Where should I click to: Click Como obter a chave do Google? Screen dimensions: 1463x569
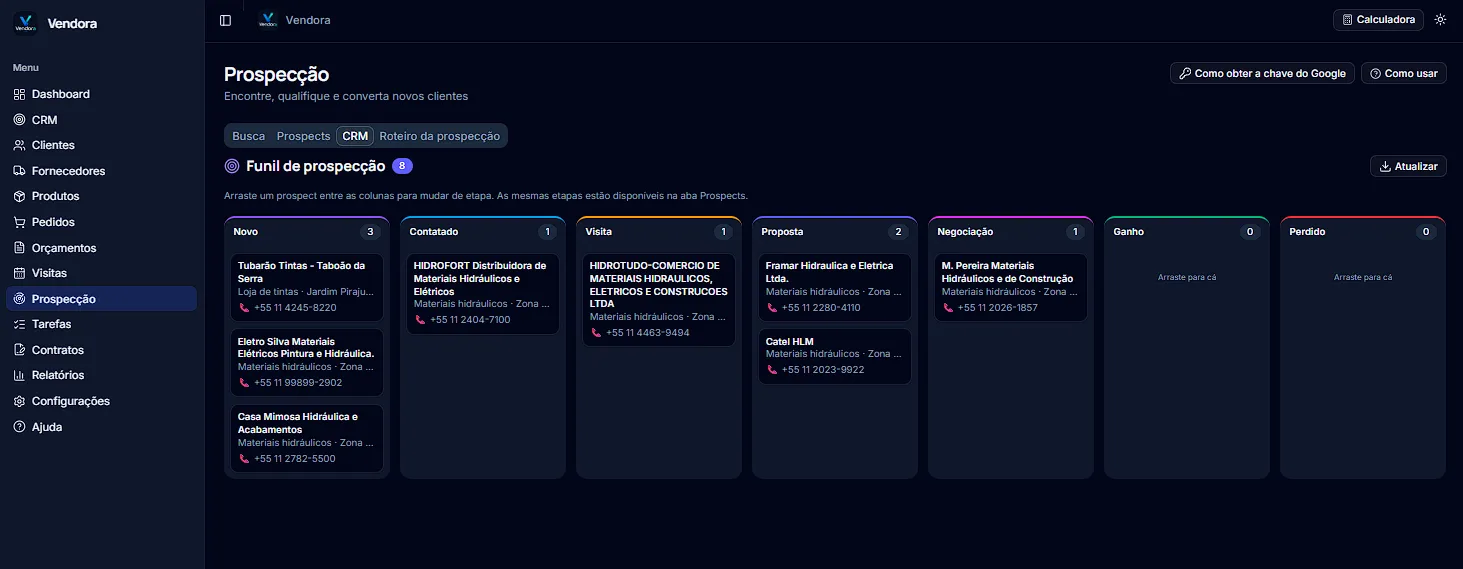click(1262, 73)
